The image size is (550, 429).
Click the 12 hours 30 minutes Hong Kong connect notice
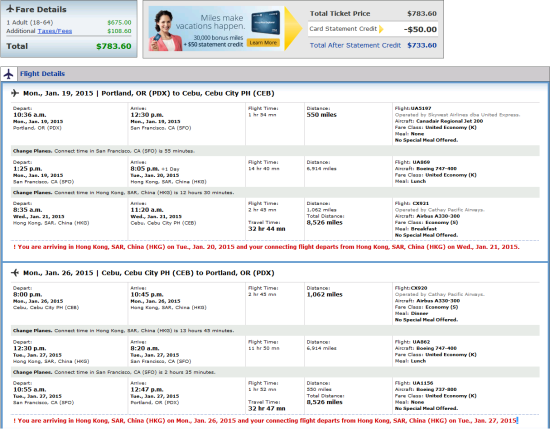tap(275, 193)
